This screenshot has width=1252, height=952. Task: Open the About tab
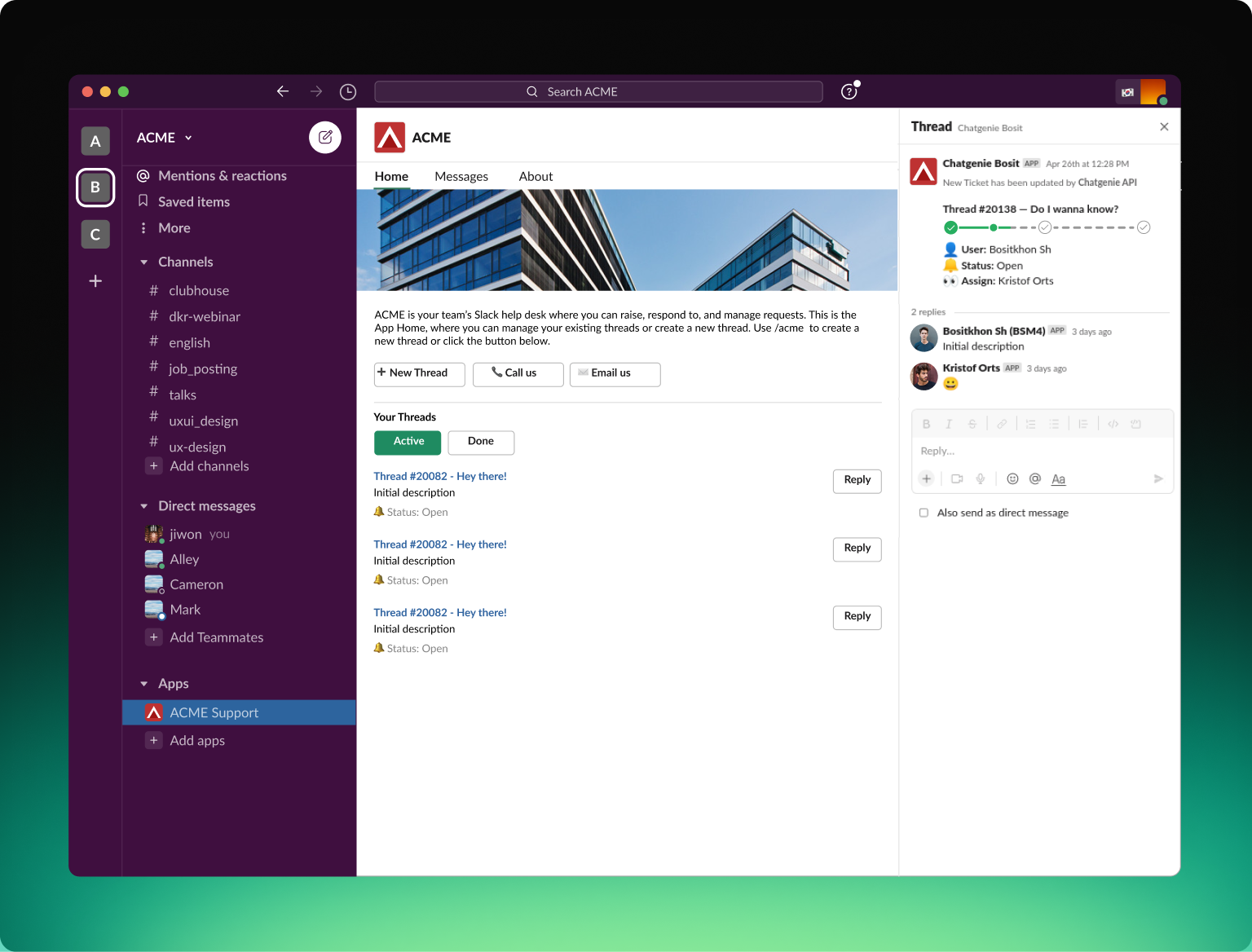pyautogui.click(x=536, y=176)
